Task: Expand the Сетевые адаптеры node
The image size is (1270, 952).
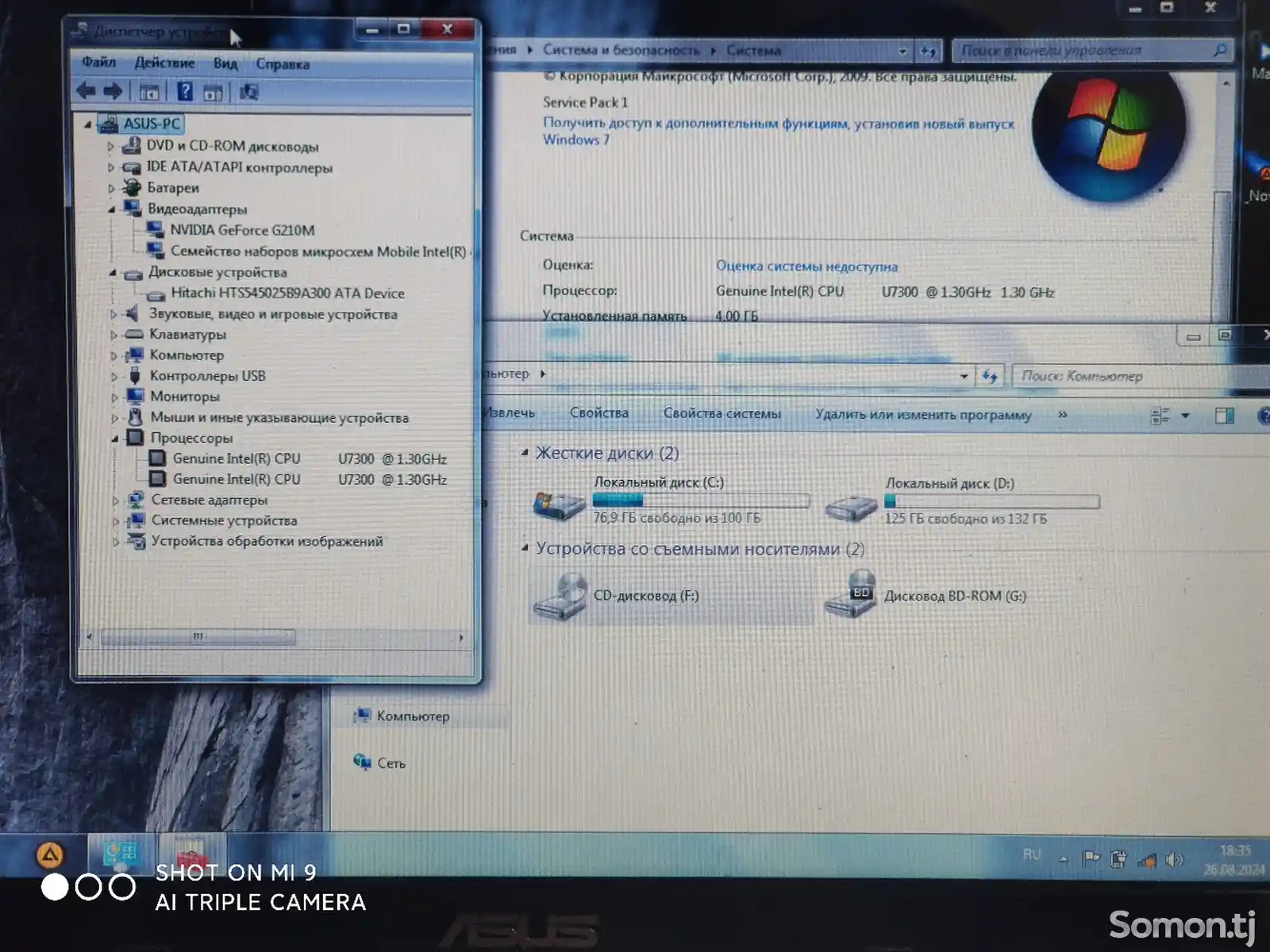Action: click(x=116, y=501)
